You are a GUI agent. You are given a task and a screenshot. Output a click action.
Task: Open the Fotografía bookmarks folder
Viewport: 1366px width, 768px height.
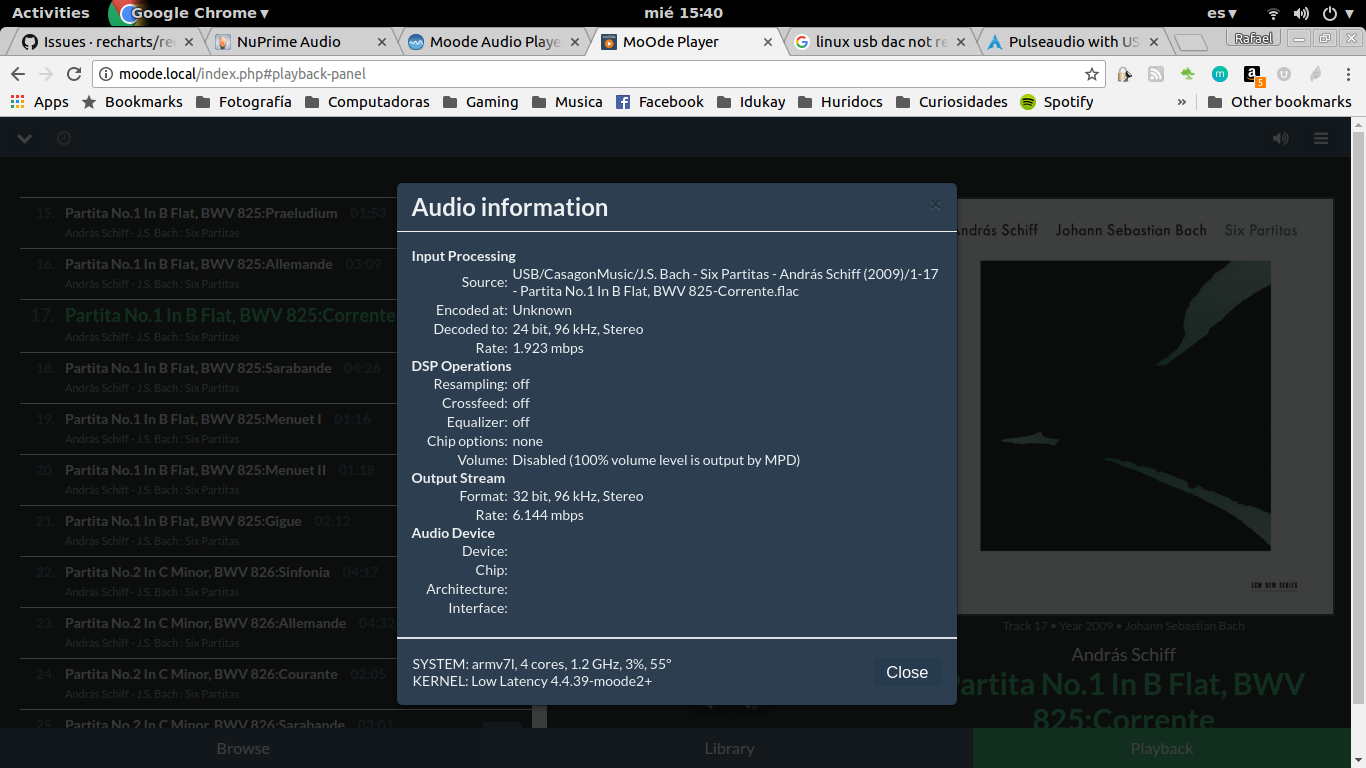(244, 102)
